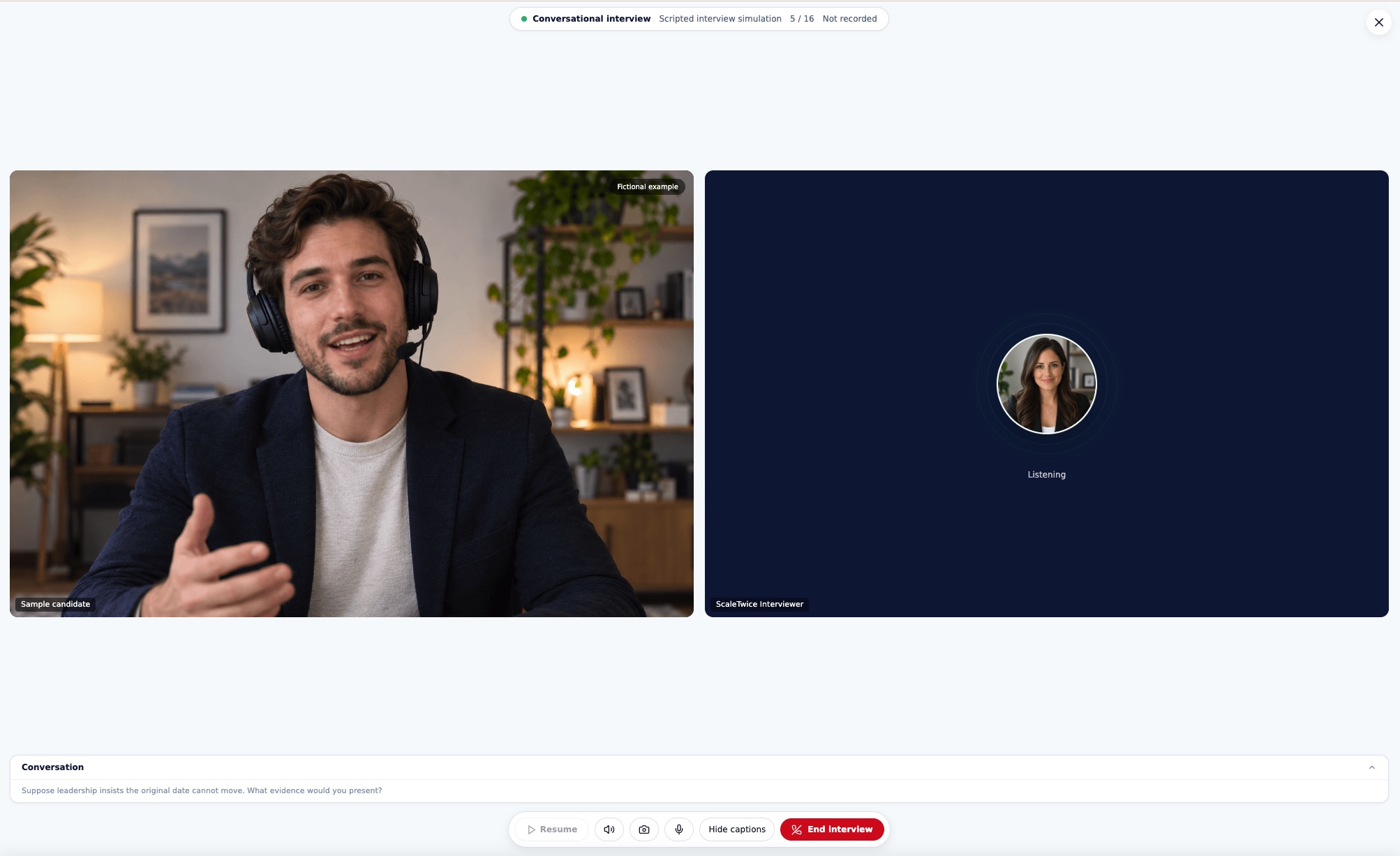Image resolution: width=1400 pixels, height=856 pixels.
Task: Click the 'Not recorded' status text
Action: click(849, 19)
